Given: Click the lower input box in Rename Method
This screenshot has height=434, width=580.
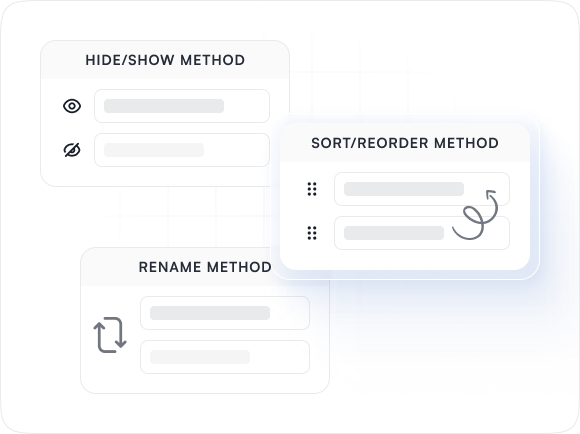Looking at the screenshot, I should tap(225, 357).
